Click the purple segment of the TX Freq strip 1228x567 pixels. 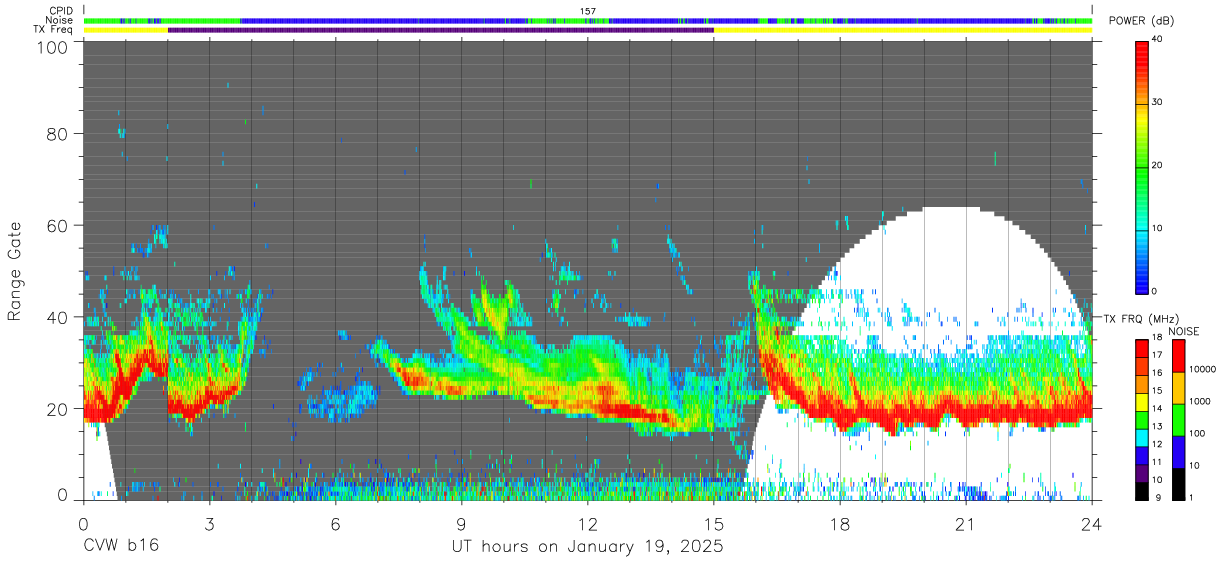[441, 30]
